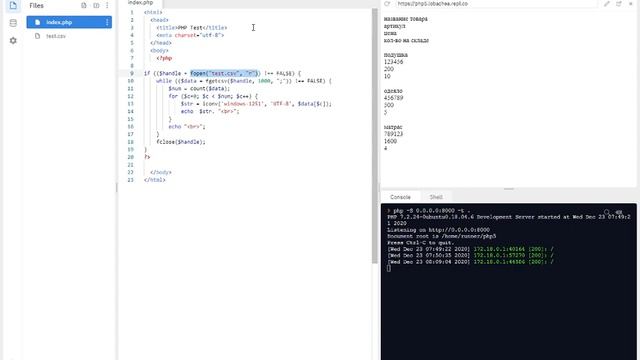
Task: Click the <title>PHP Test</title> line
Action: click(192, 27)
